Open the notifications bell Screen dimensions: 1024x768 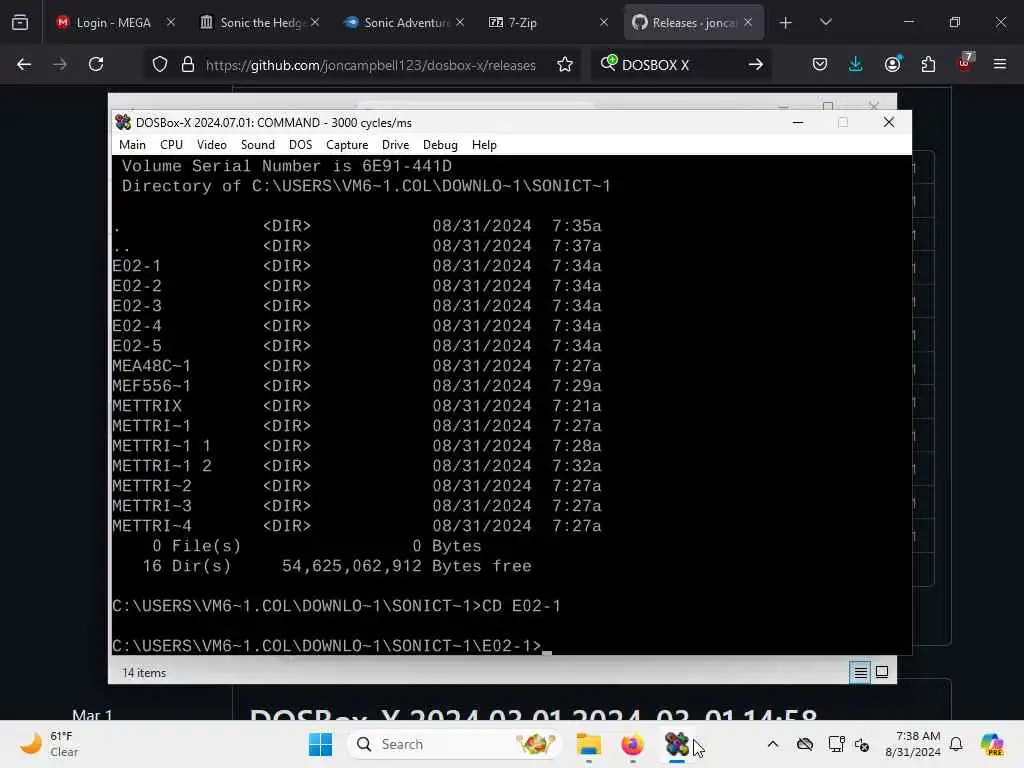click(x=956, y=744)
